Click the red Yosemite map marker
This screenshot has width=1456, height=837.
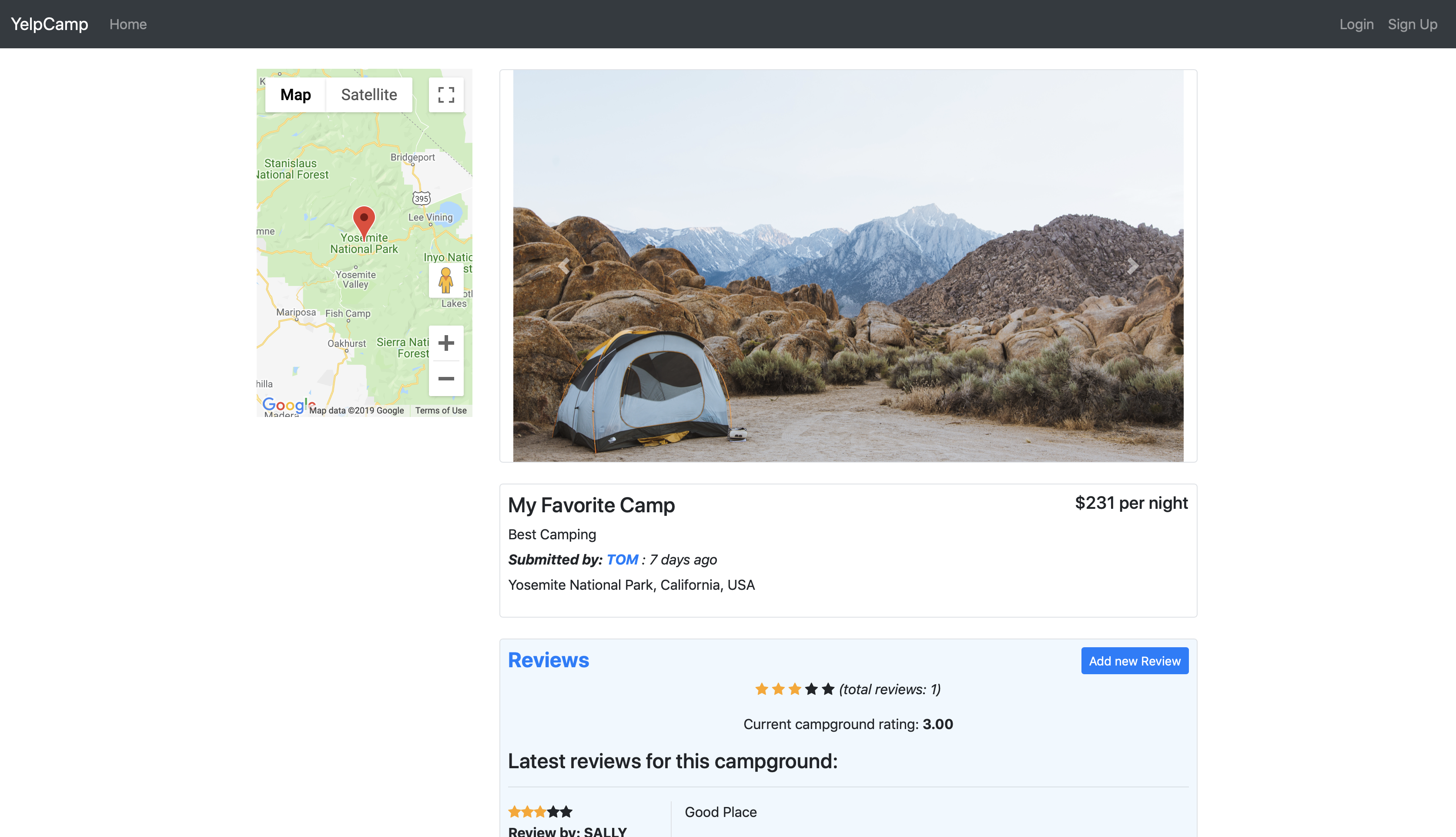tap(364, 222)
